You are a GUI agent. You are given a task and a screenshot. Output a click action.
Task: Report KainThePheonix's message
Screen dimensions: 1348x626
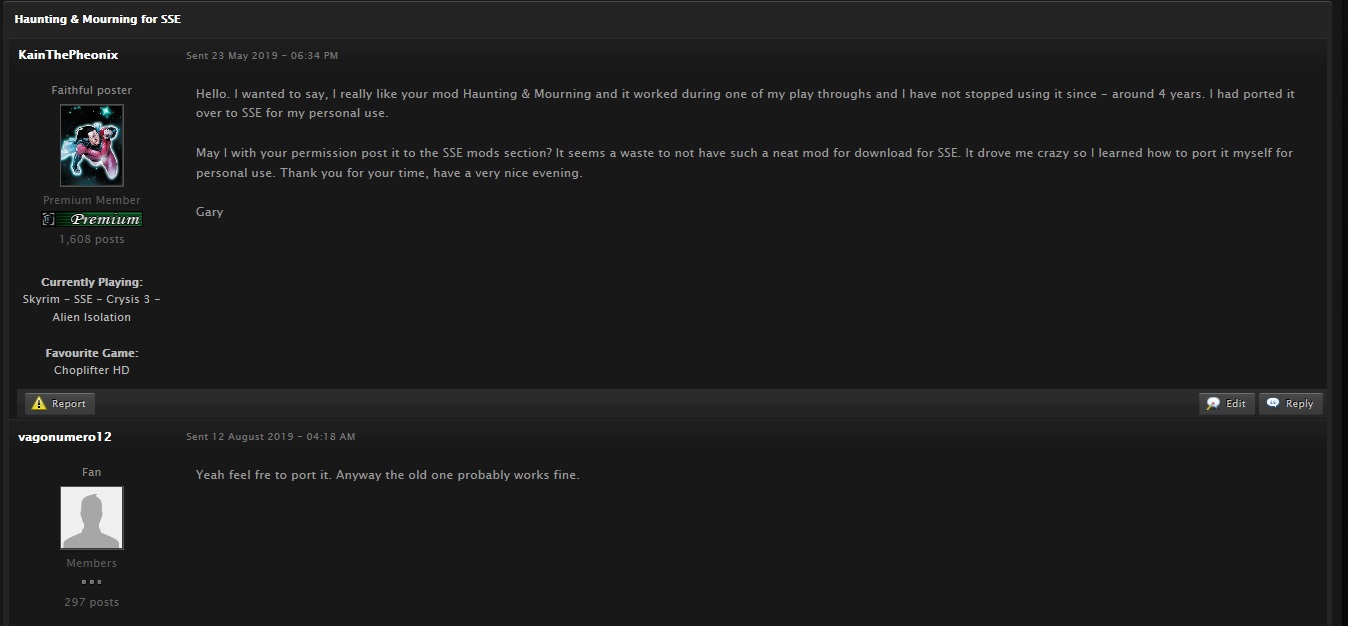60,404
